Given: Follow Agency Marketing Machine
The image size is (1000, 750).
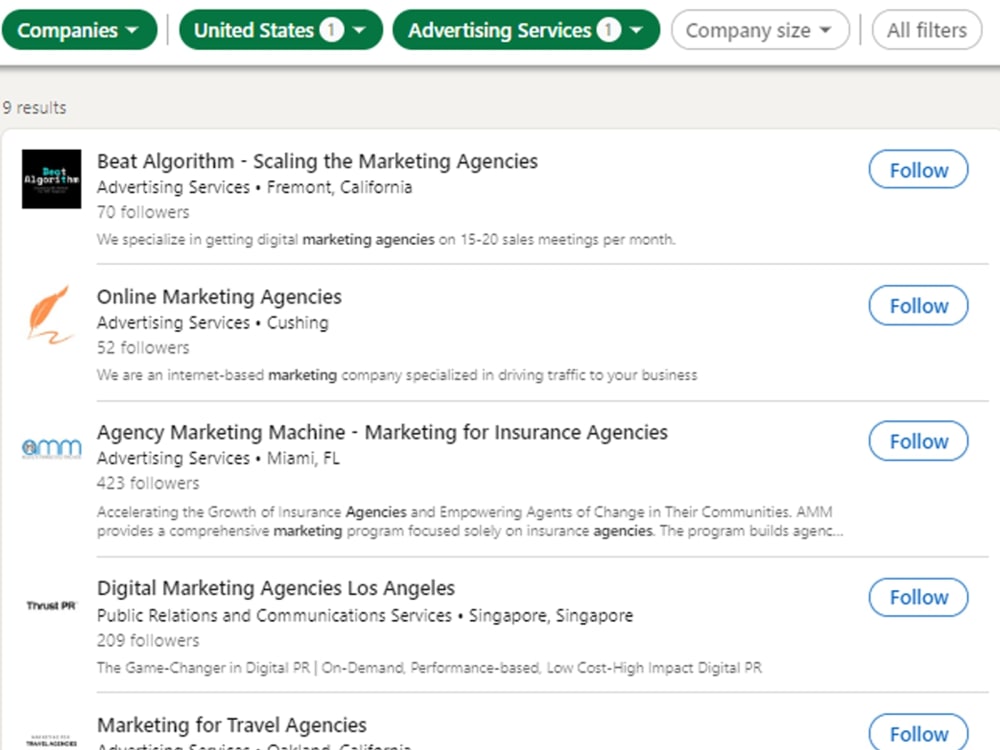Looking at the screenshot, I should tap(917, 441).
